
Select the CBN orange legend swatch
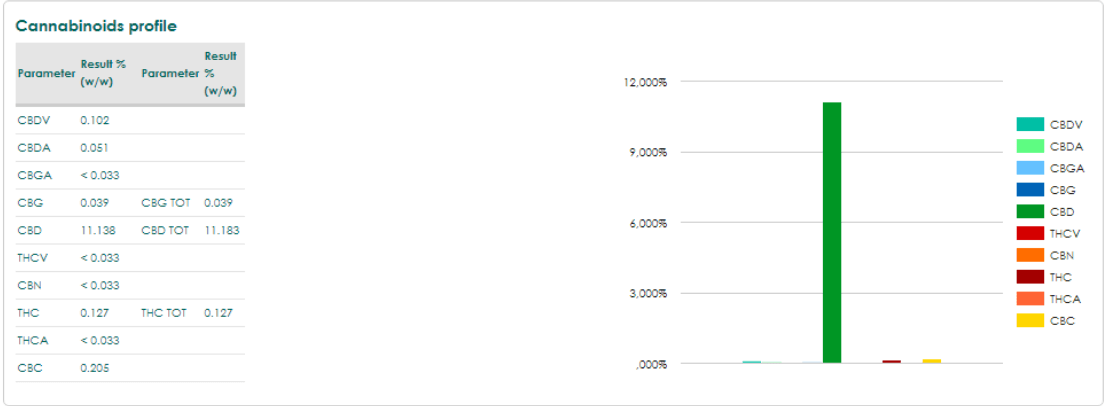tap(1030, 255)
